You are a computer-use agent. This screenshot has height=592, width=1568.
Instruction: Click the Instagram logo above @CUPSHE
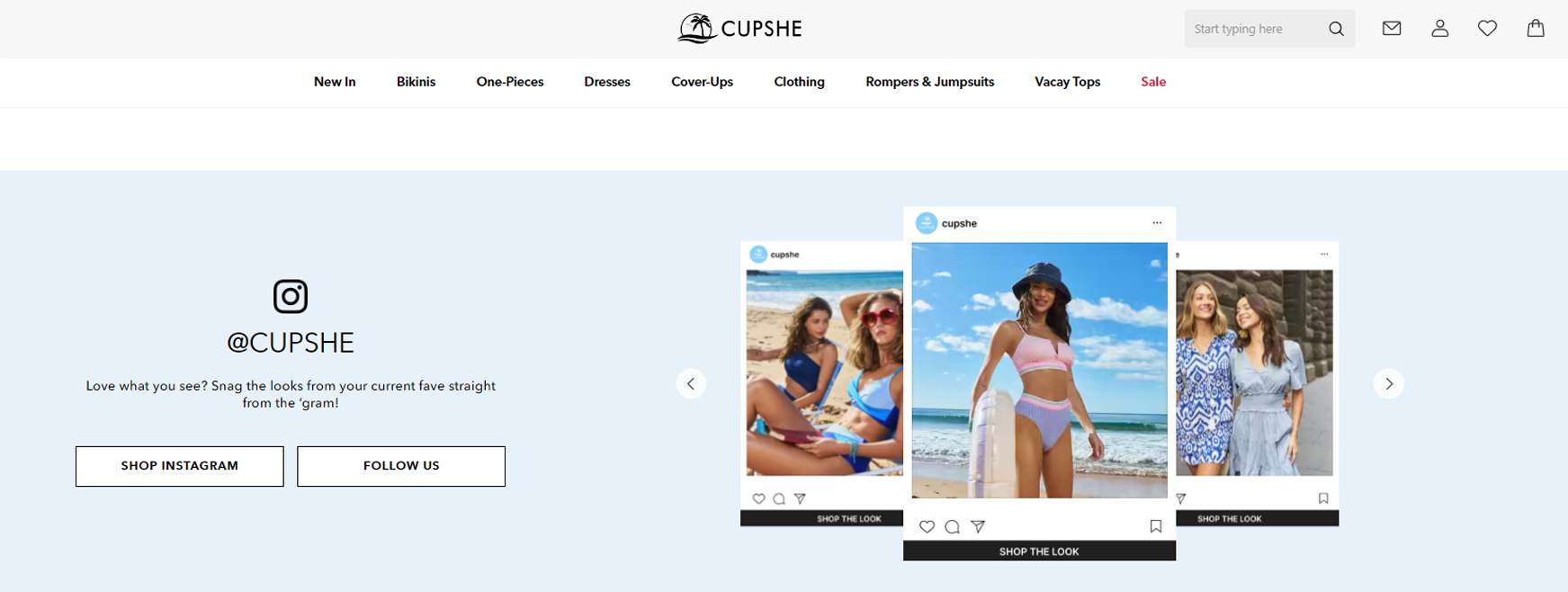point(291,296)
